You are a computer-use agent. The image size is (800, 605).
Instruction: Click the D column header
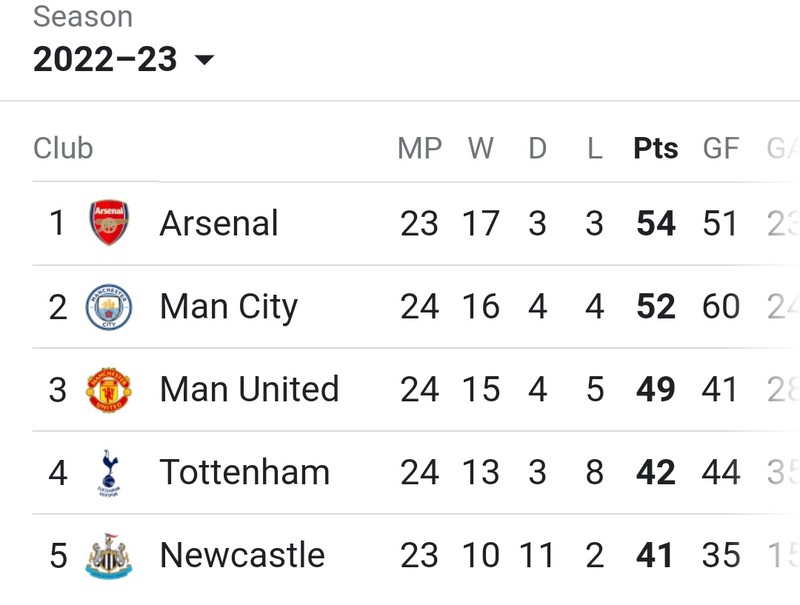pyautogui.click(x=537, y=148)
